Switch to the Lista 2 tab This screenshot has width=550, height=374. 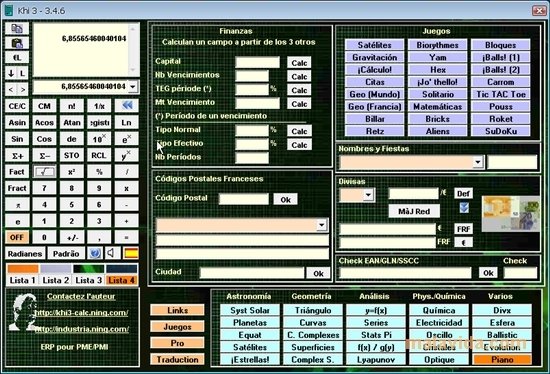[55, 280]
